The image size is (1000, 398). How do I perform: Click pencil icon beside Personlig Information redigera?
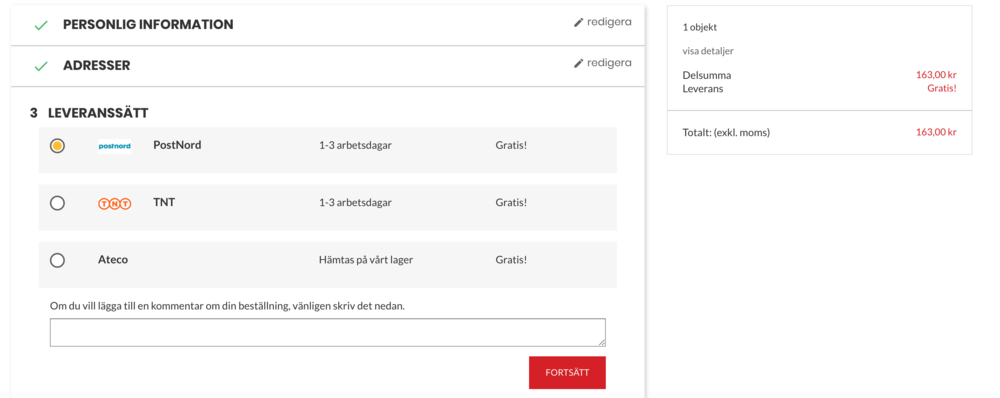click(578, 22)
